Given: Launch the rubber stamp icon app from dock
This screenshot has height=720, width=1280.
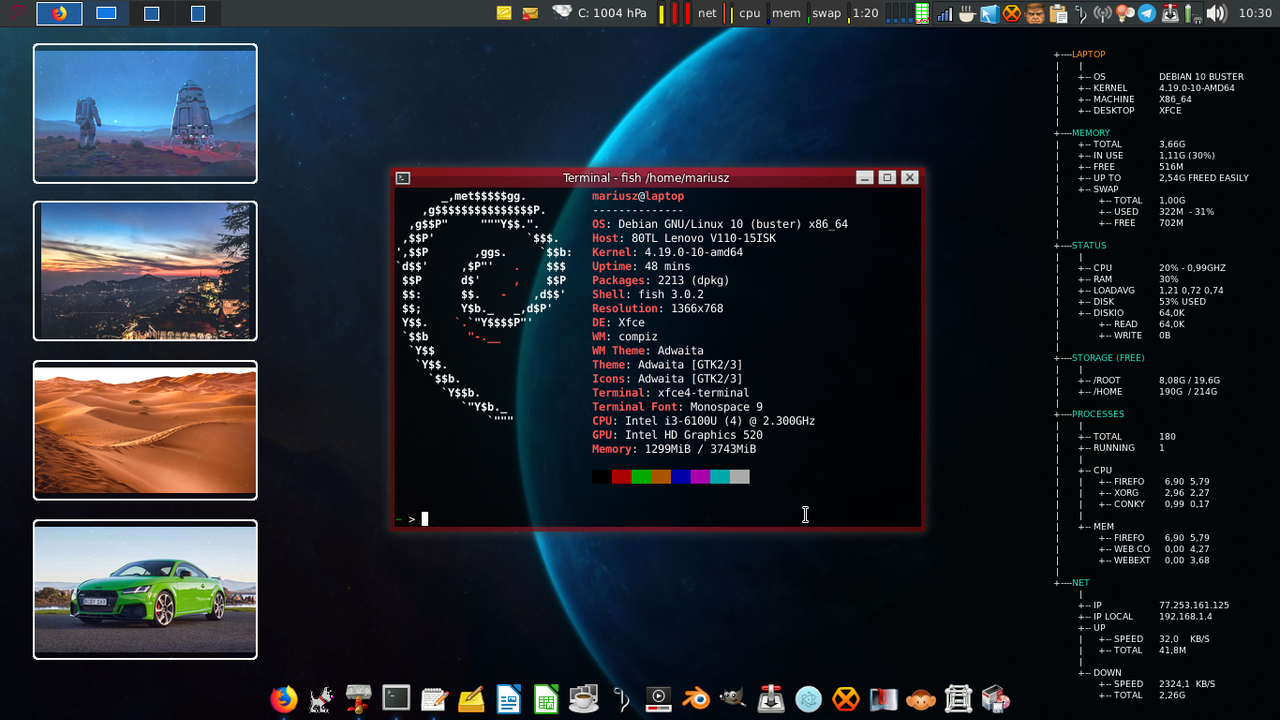Looking at the screenshot, I should [359, 698].
